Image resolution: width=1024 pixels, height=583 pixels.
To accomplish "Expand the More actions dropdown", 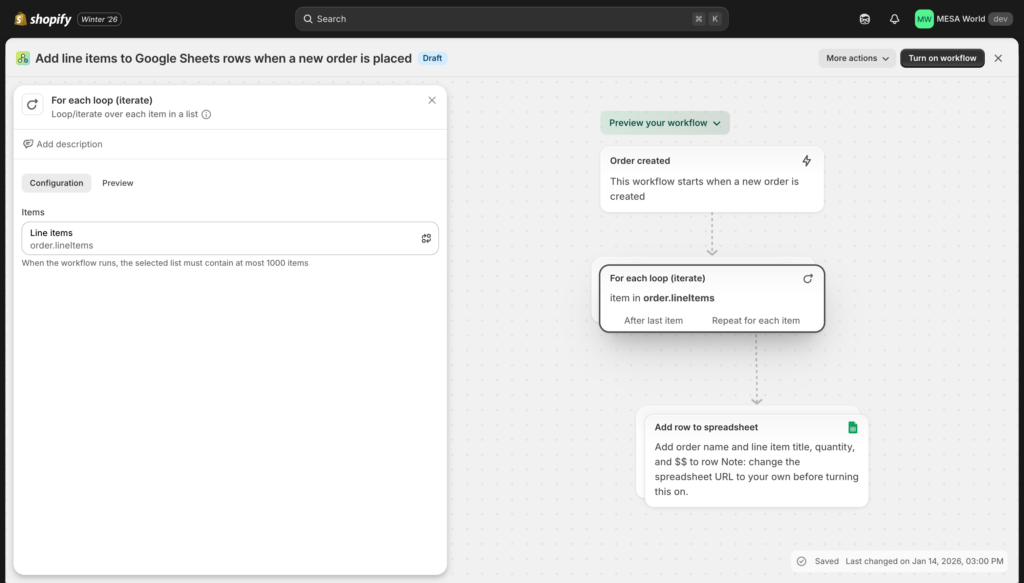I will coord(857,58).
